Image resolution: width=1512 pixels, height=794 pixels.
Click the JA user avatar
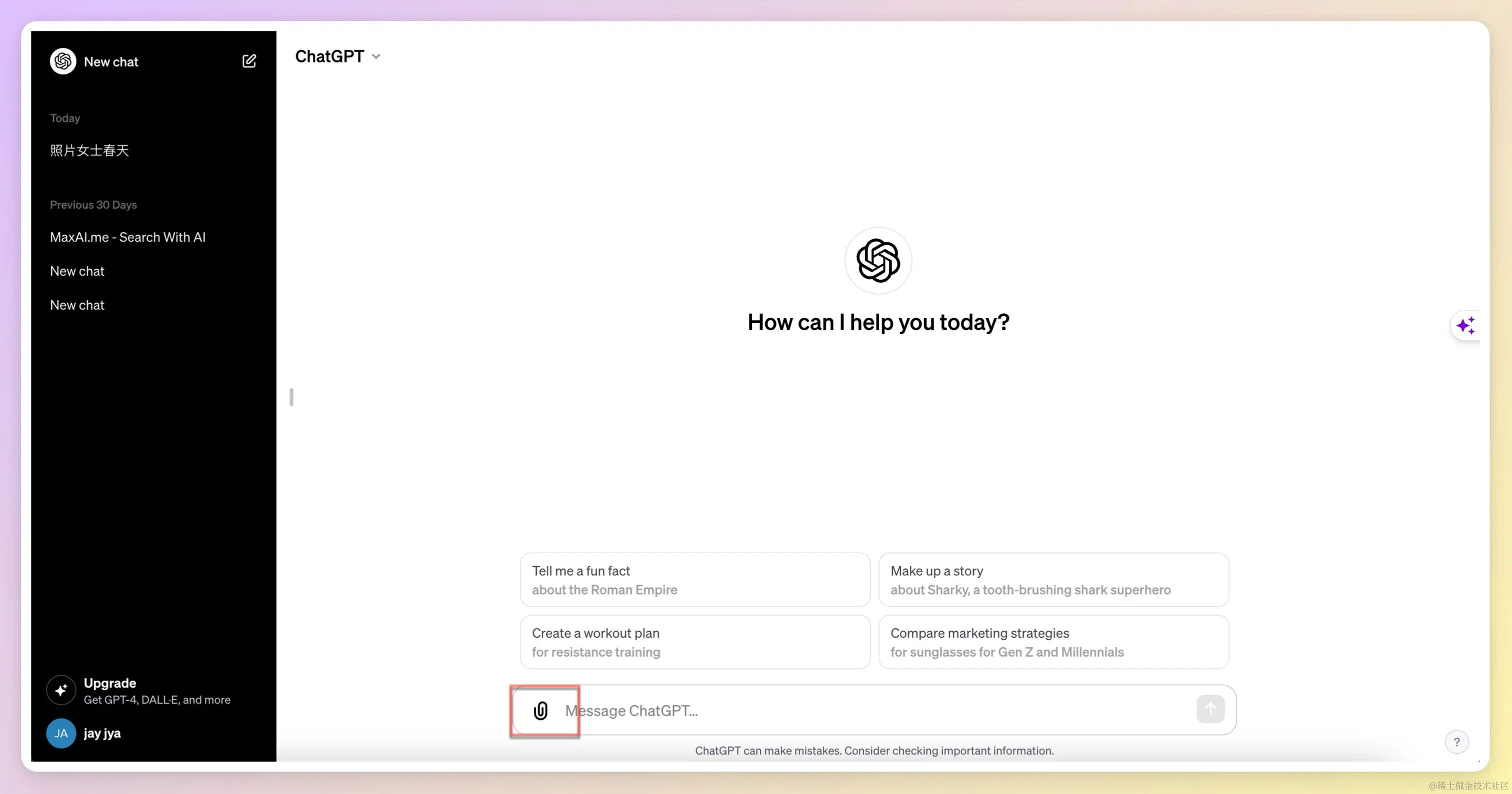click(61, 733)
